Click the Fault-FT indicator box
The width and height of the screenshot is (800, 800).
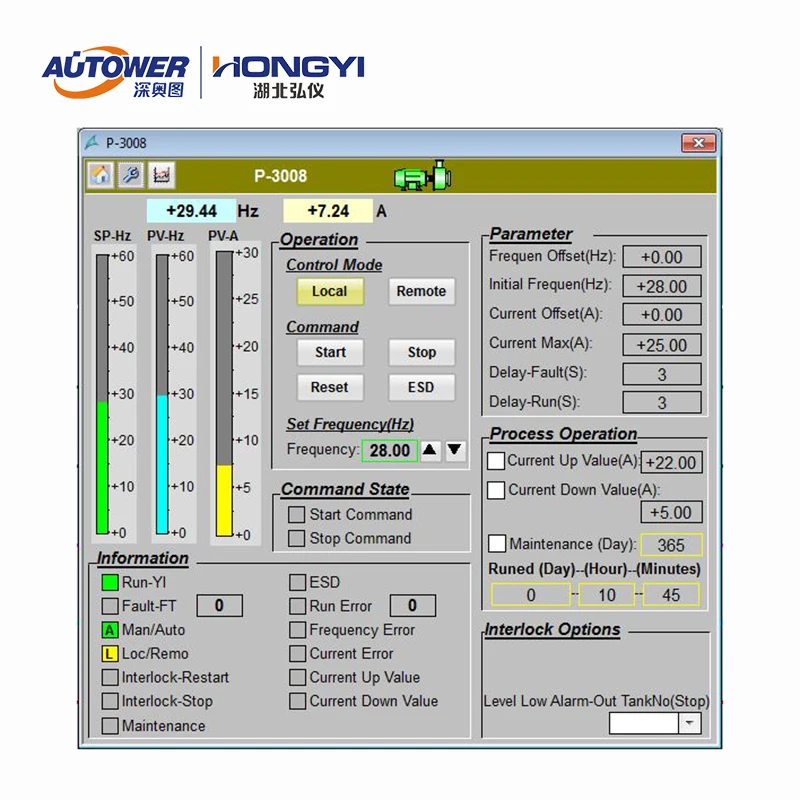[110, 606]
